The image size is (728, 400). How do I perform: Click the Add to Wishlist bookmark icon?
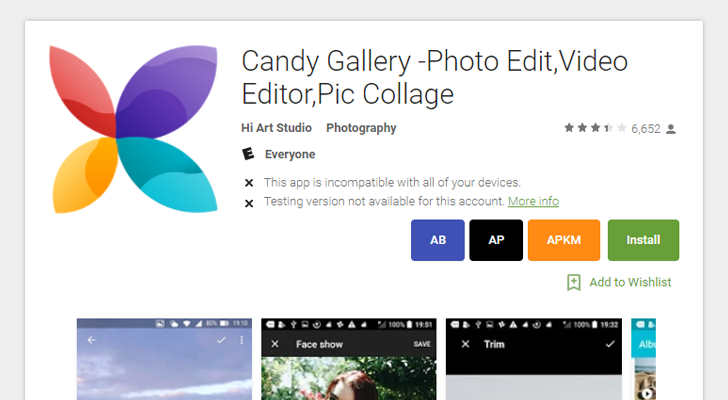click(574, 282)
